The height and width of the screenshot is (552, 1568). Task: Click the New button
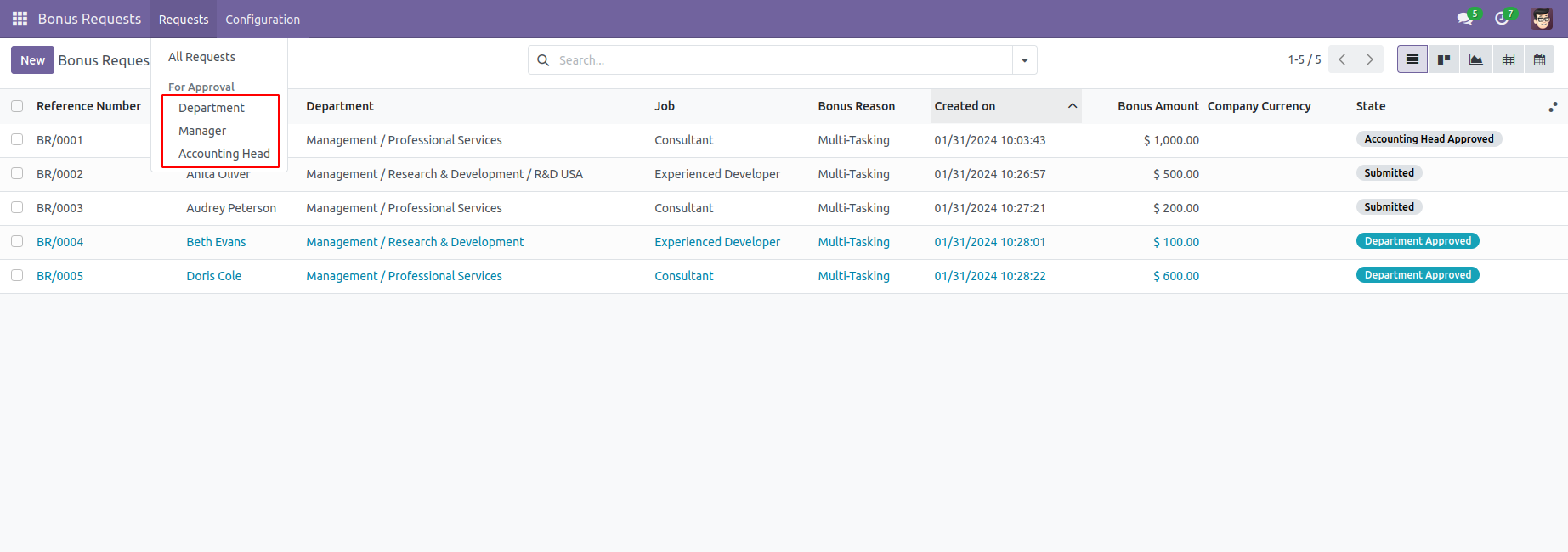pos(32,60)
